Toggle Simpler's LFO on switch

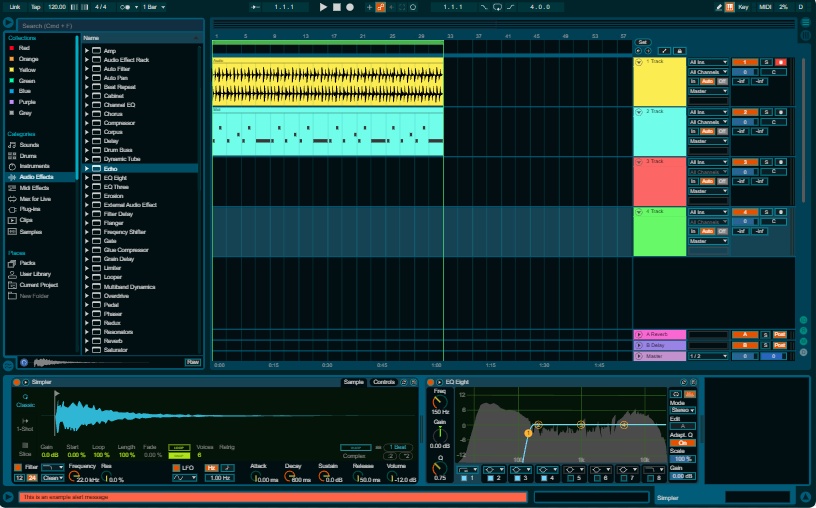point(176,467)
